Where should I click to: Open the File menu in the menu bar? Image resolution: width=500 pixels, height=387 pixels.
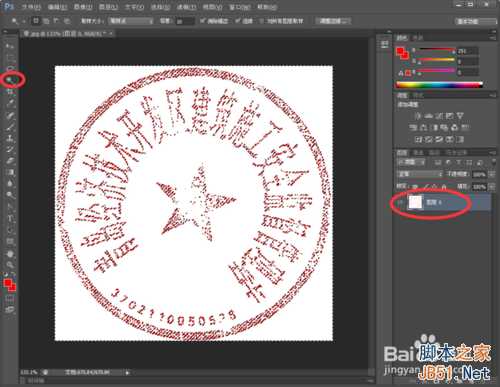coord(31,7)
